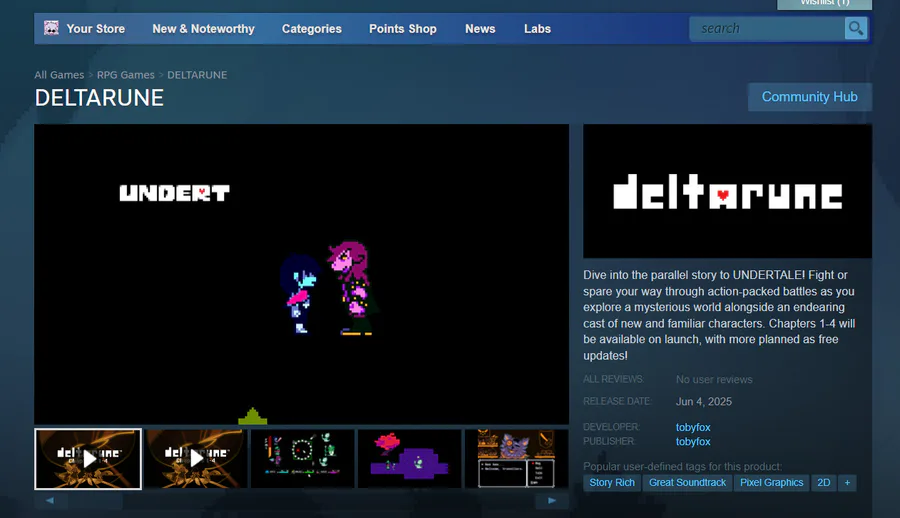Play the first Deltarune trailer thumbnail
Image resolution: width=900 pixels, height=518 pixels.
point(88,459)
